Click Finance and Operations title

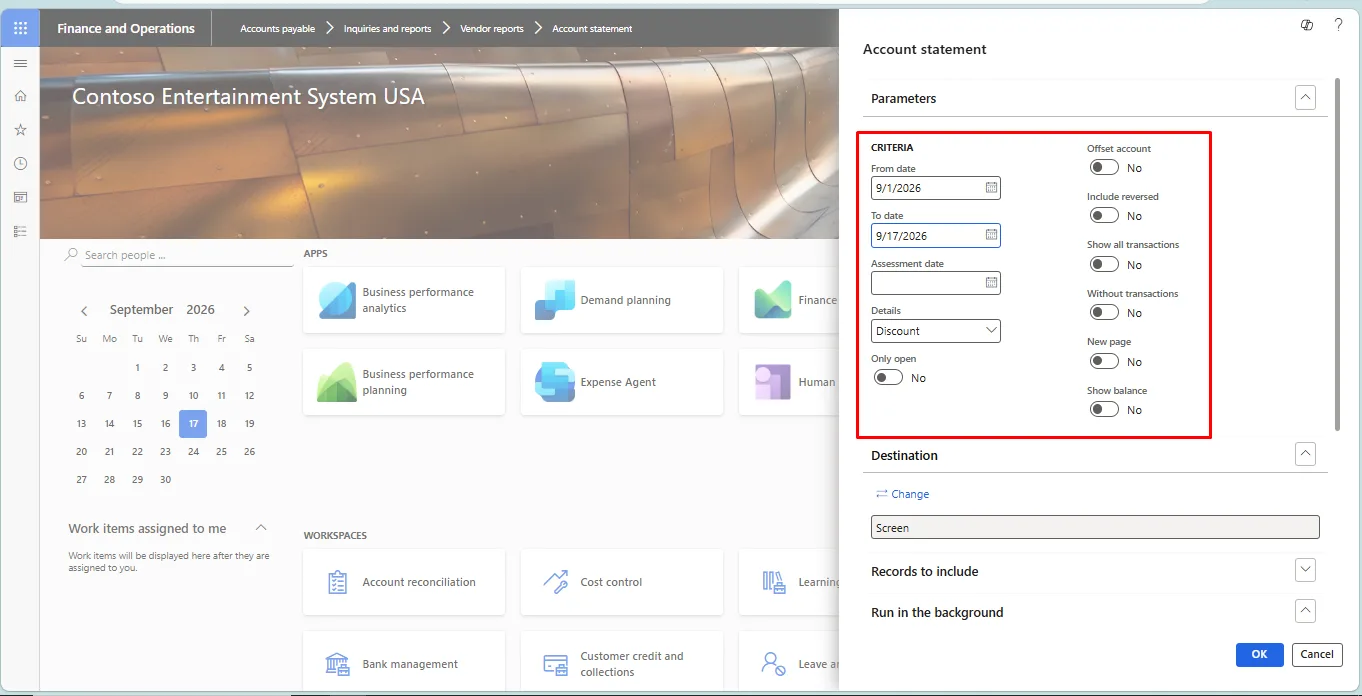(x=126, y=28)
